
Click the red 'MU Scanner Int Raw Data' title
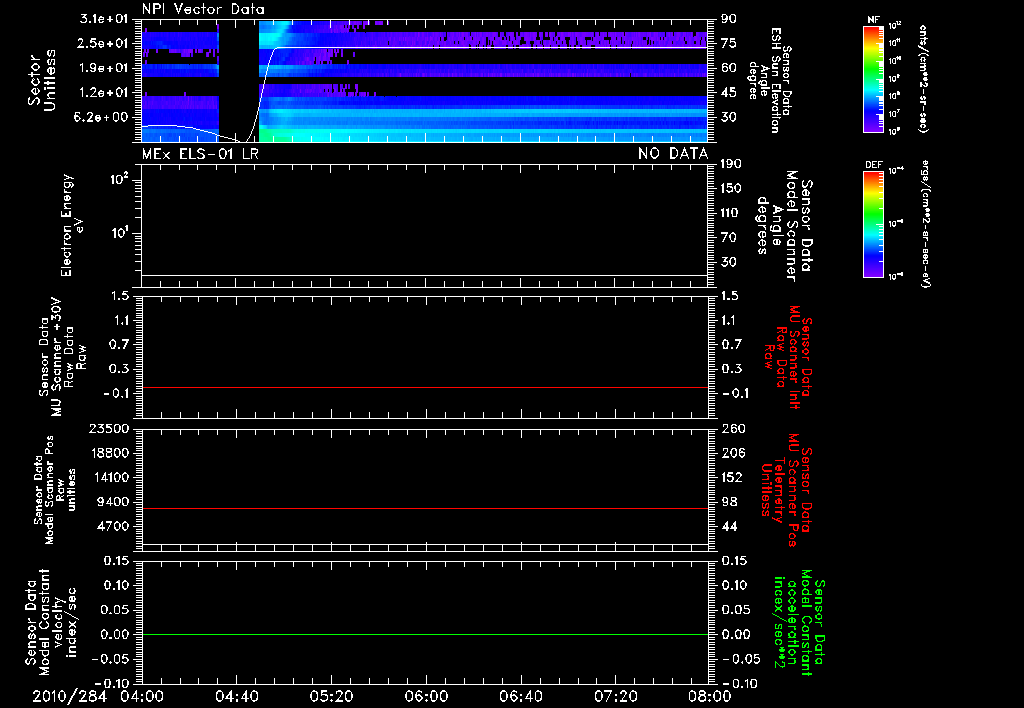coord(788,357)
